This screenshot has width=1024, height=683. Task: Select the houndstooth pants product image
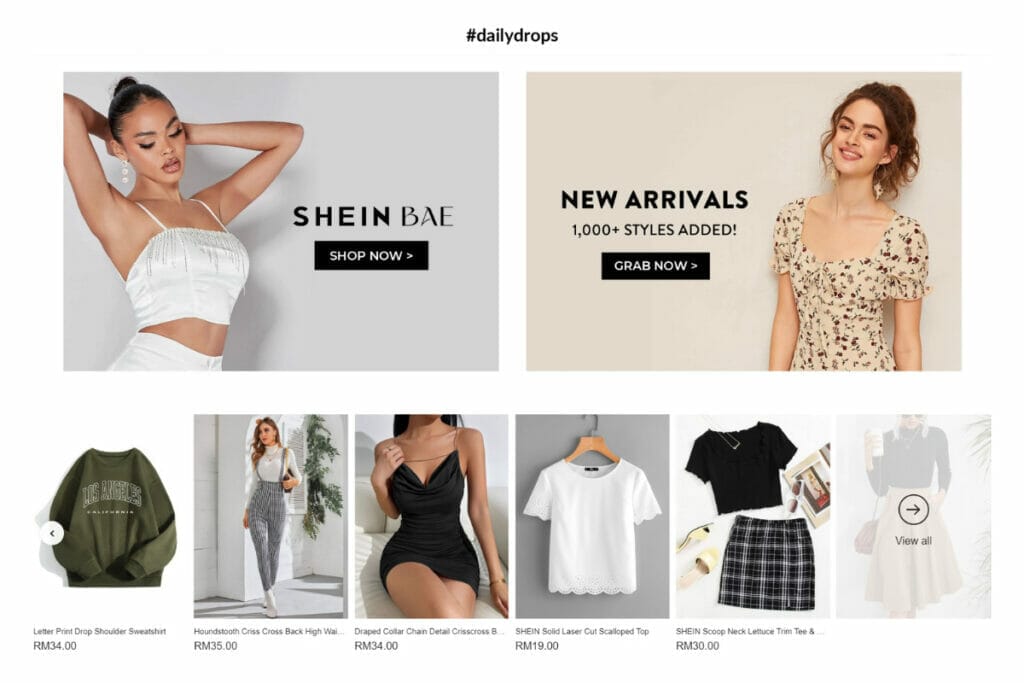(270, 516)
